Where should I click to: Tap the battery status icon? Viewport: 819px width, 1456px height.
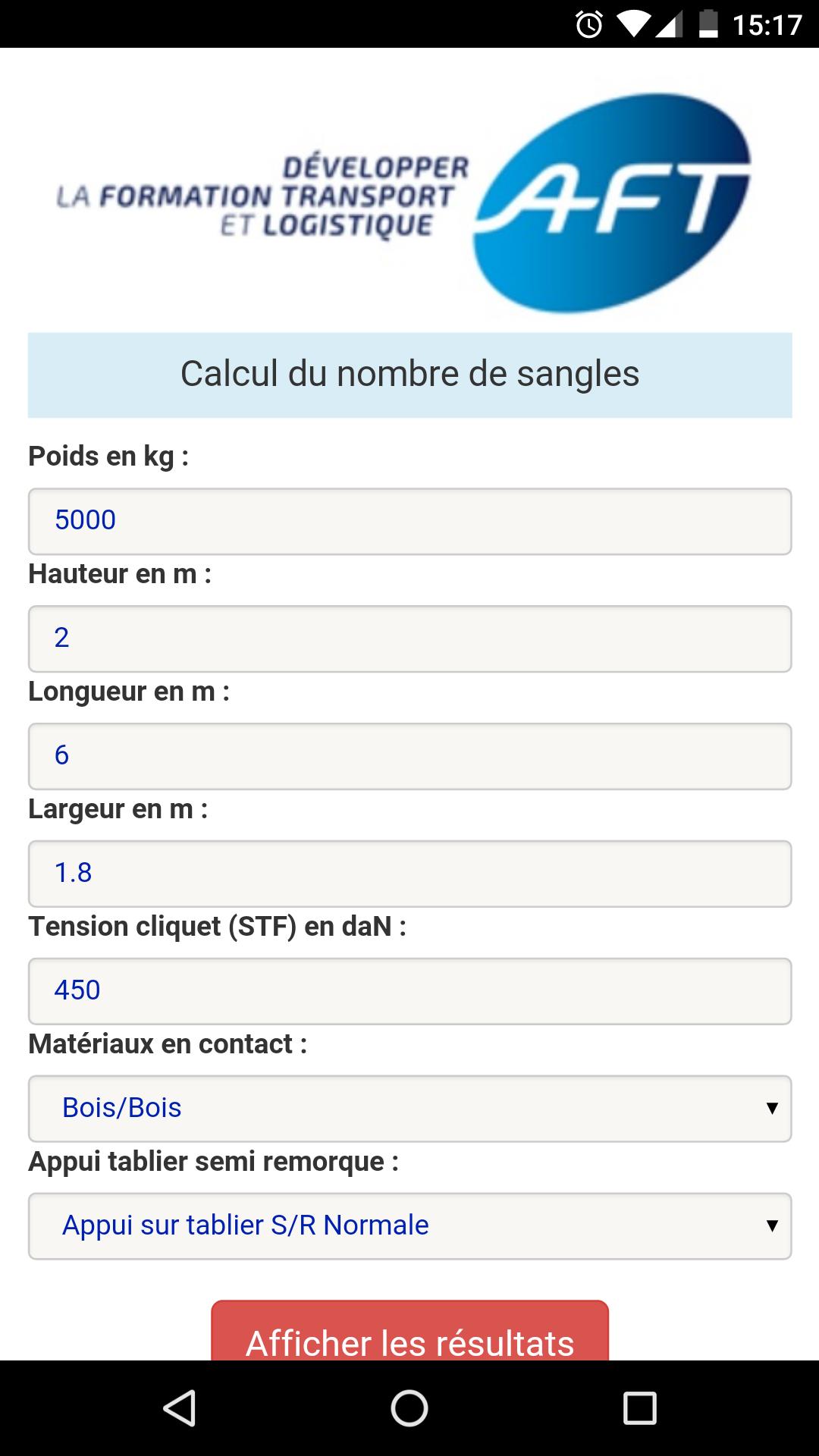point(708,24)
